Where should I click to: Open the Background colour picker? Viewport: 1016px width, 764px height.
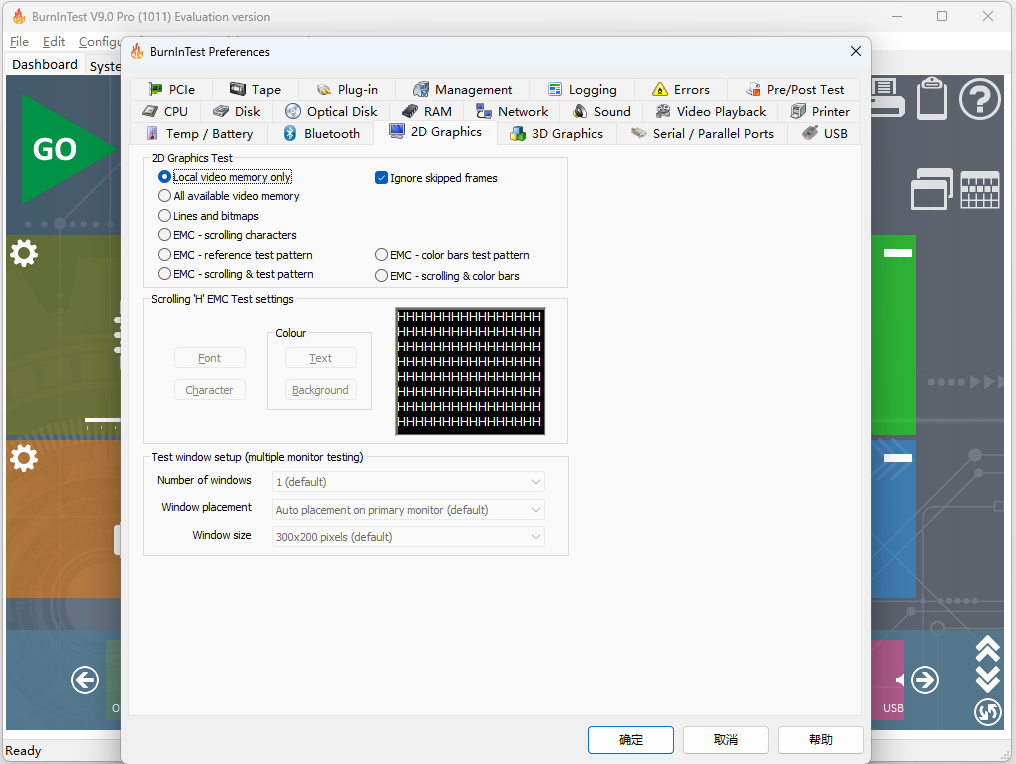pos(320,389)
